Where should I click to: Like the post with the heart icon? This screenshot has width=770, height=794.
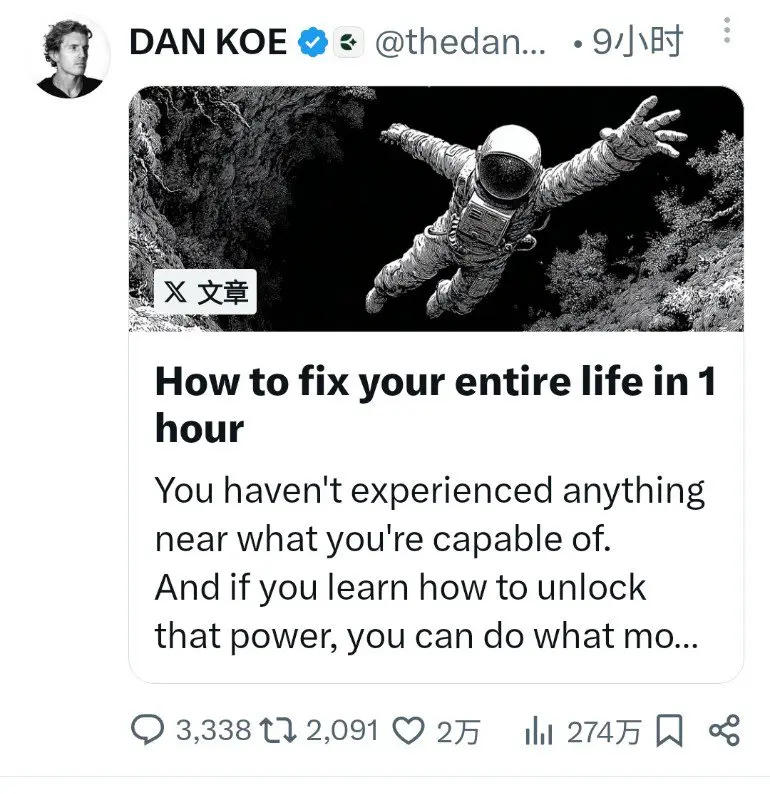(x=409, y=731)
